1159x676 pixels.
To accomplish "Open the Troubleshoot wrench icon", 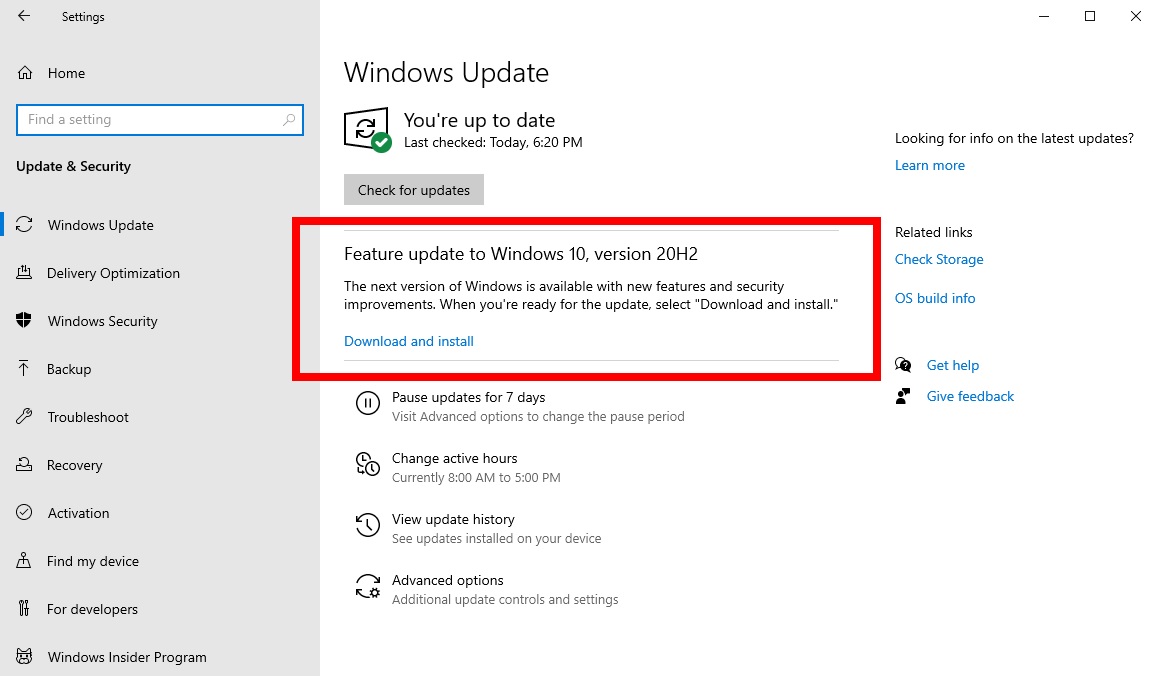I will point(24,417).
